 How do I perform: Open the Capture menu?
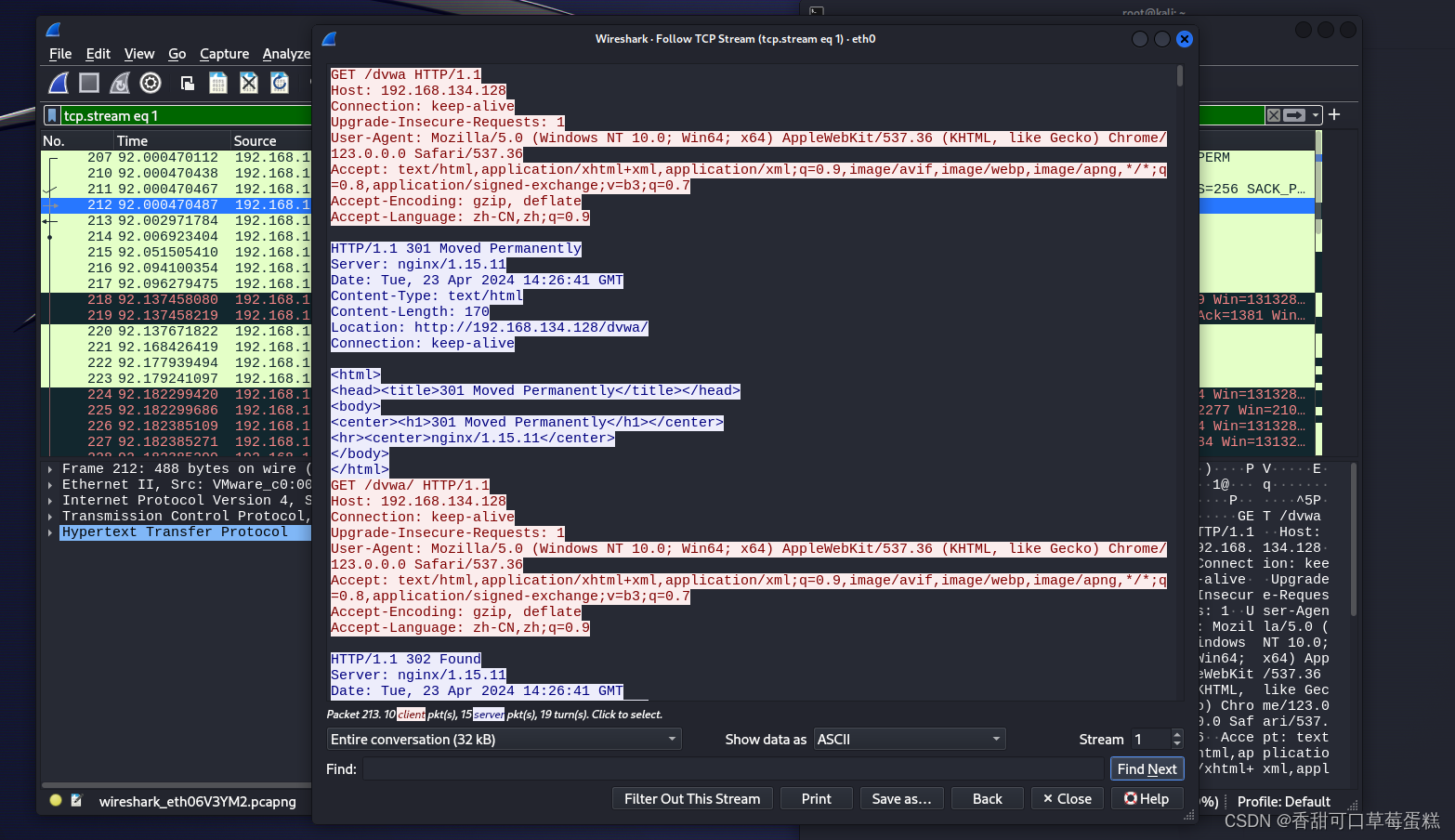click(x=224, y=54)
